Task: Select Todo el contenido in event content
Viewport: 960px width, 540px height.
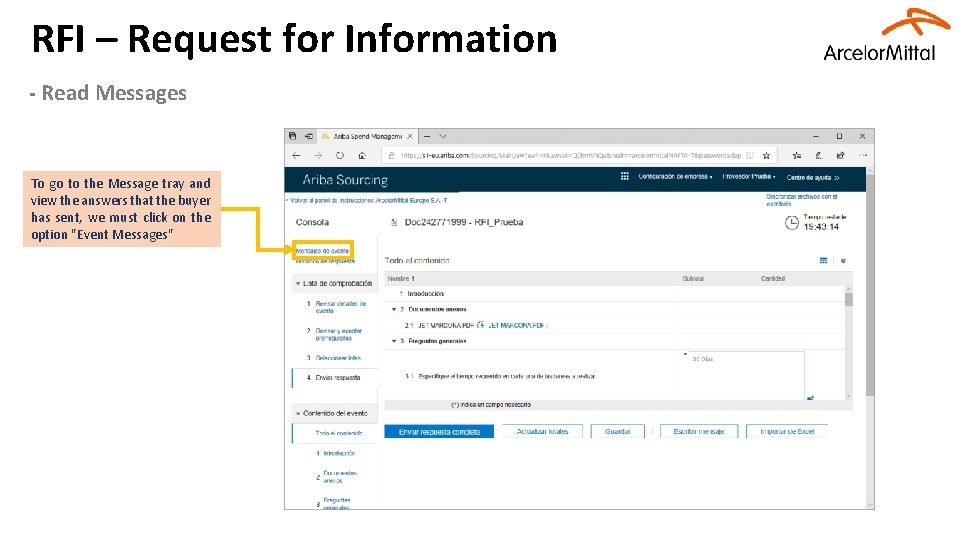Action: click(x=339, y=433)
